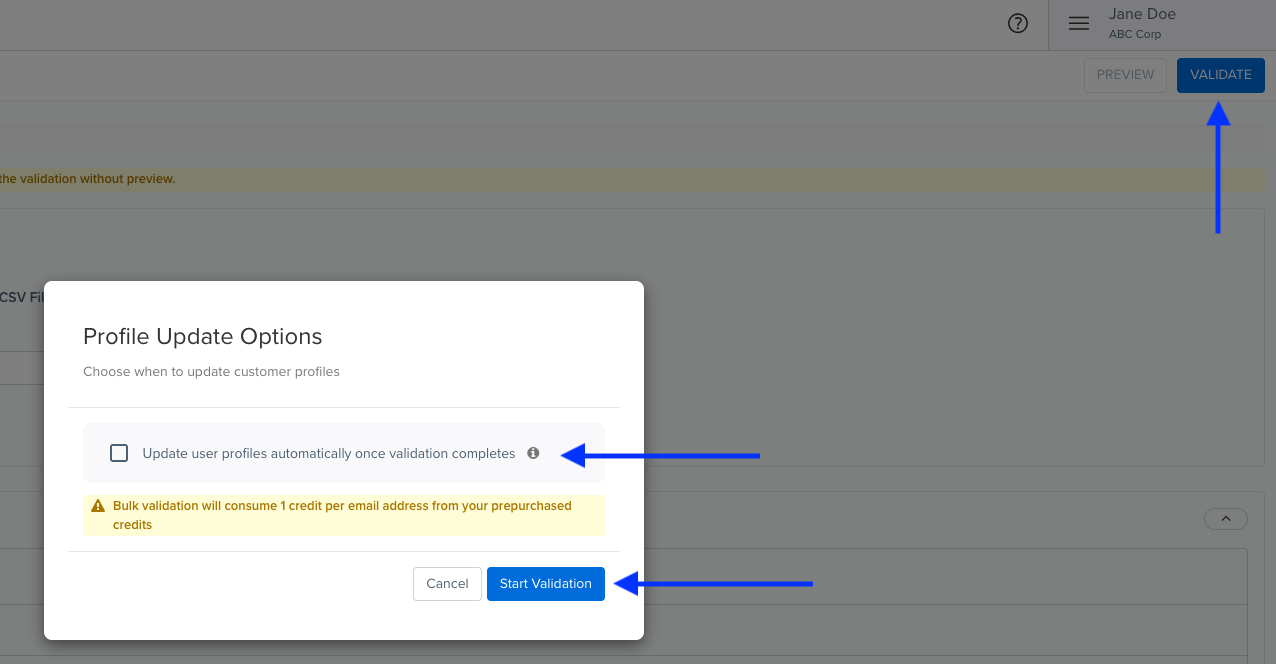Screen dimensions: 1276x664
Task: Click the disabled PREVIEW button
Action: click(x=1125, y=74)
